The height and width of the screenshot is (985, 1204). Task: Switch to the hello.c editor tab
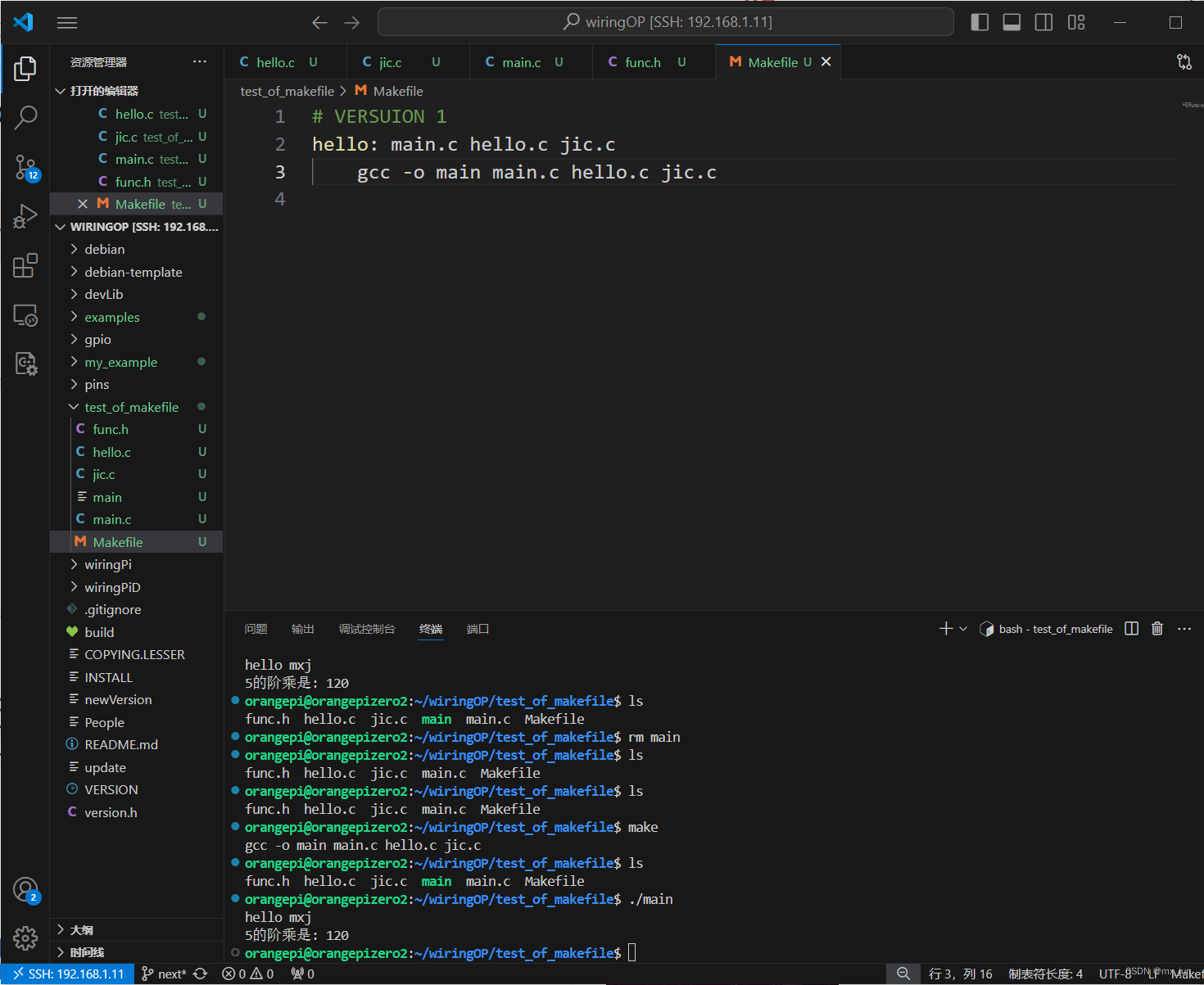285,62
